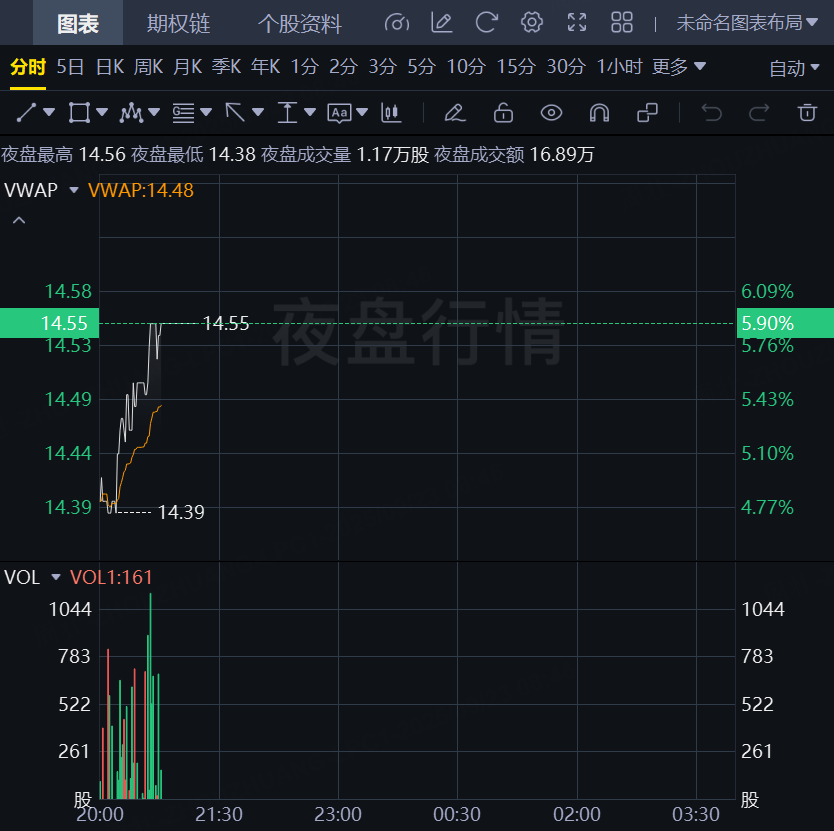
Task: Open the 个股资料 tab
Action: pos(299,23)
